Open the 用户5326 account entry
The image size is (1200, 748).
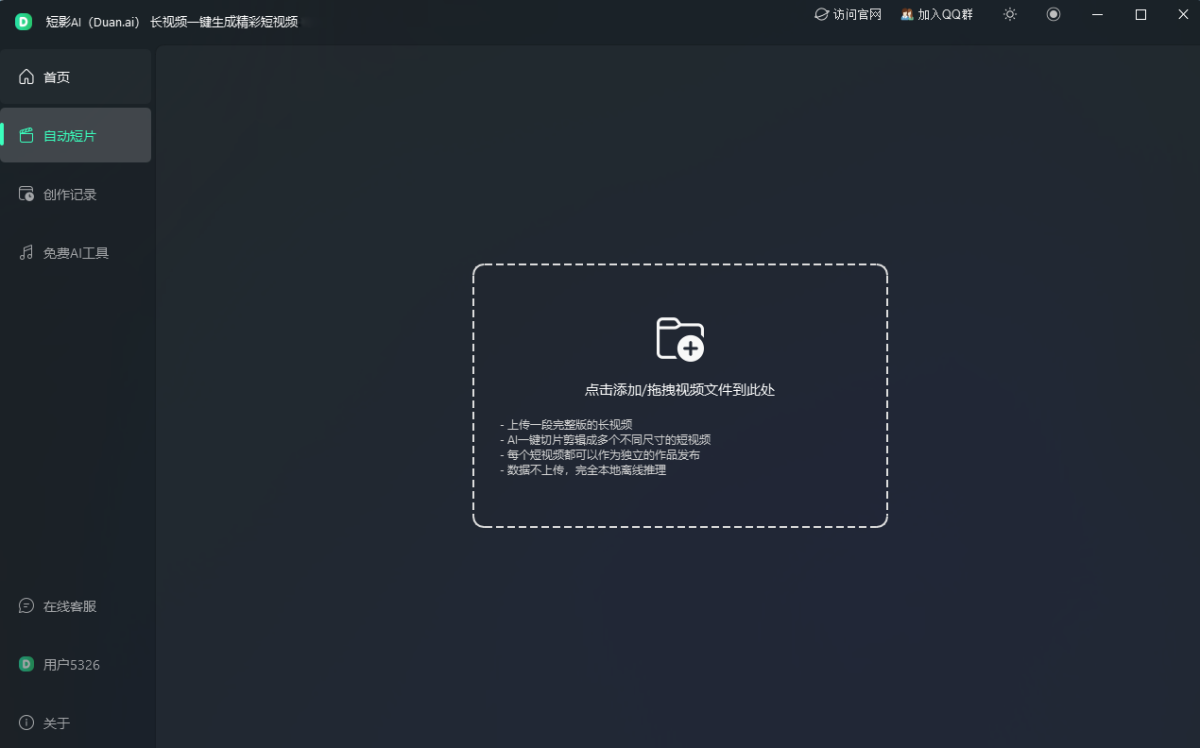71,665
